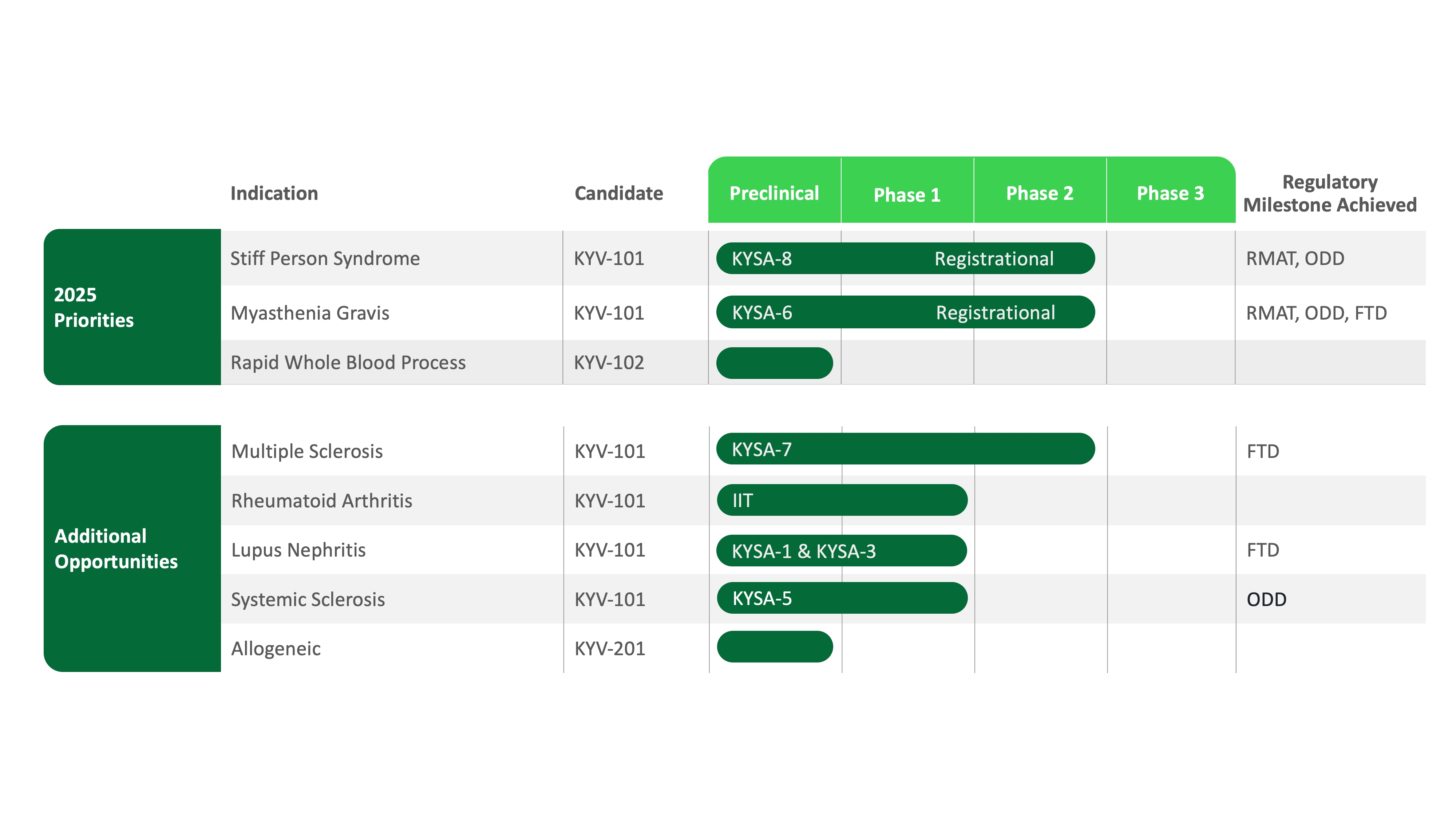Image resolution: width=1456 pixels, height=819 pixels.
Task: Select the Phase 1 column header
Action: tap(907, 194)
